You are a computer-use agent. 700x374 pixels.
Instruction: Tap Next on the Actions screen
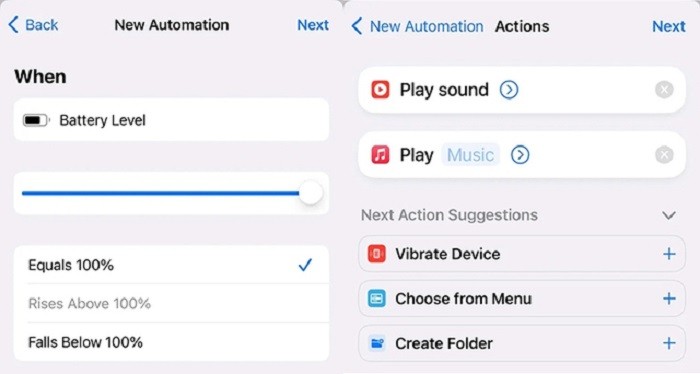coord(668,26)
